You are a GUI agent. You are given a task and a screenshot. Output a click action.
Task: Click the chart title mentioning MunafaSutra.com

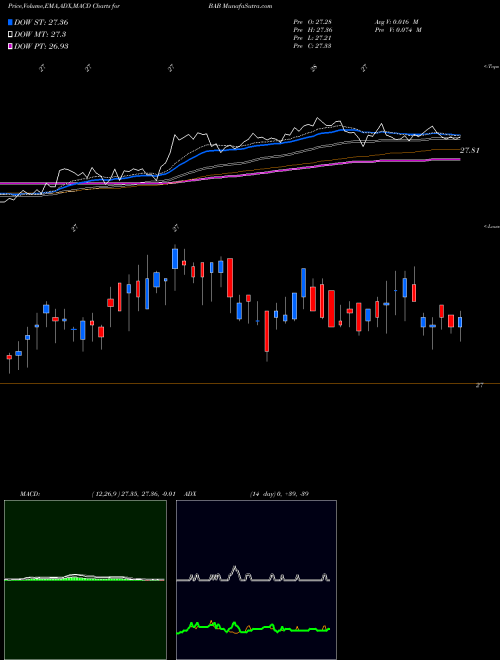click(140, 6)
